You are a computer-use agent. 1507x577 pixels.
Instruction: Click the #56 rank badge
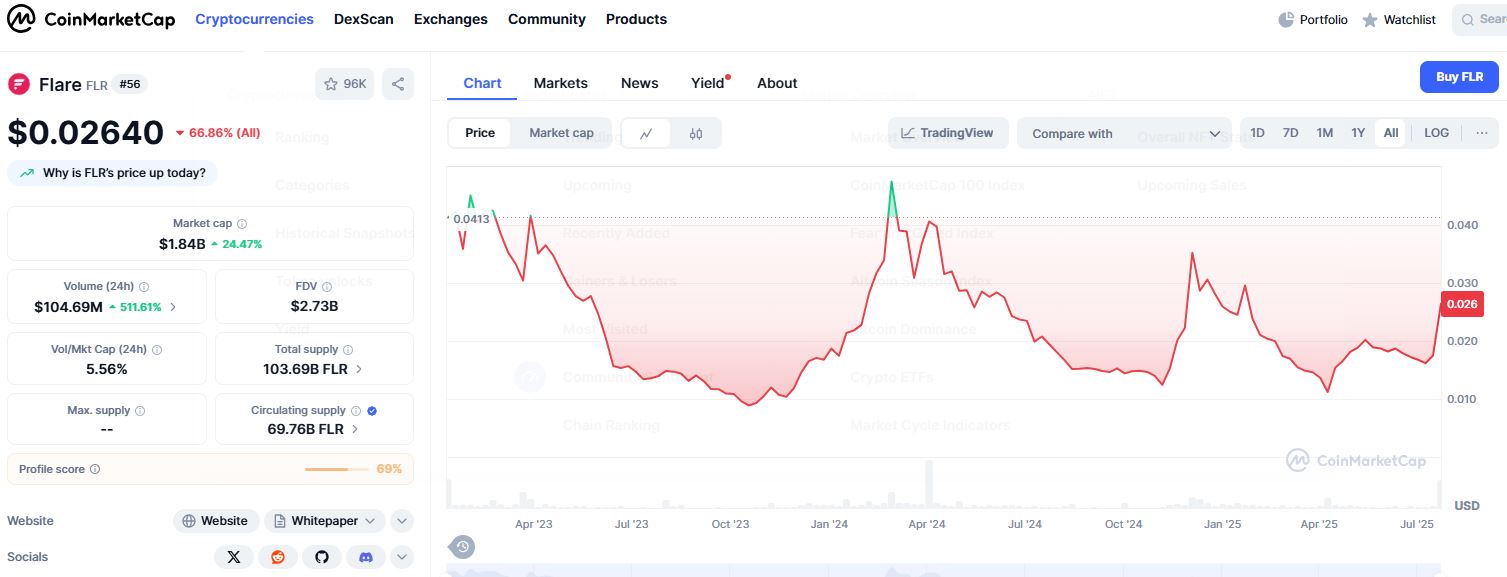[x=130, y=84]
